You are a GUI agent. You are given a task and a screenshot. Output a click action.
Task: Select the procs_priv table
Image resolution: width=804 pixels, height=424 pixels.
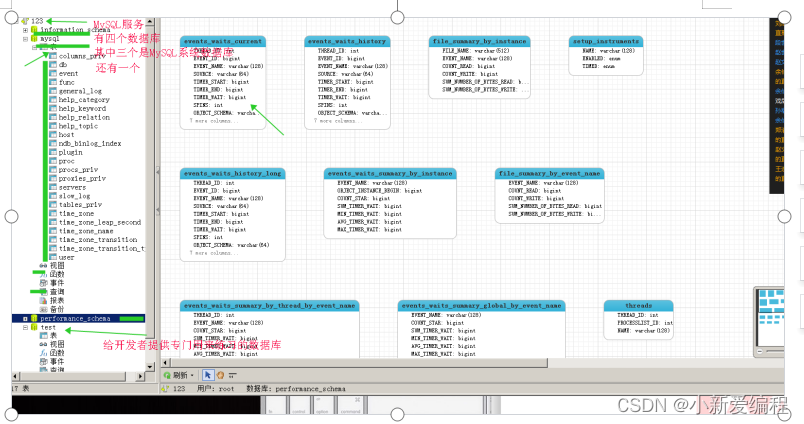point(78,170)
